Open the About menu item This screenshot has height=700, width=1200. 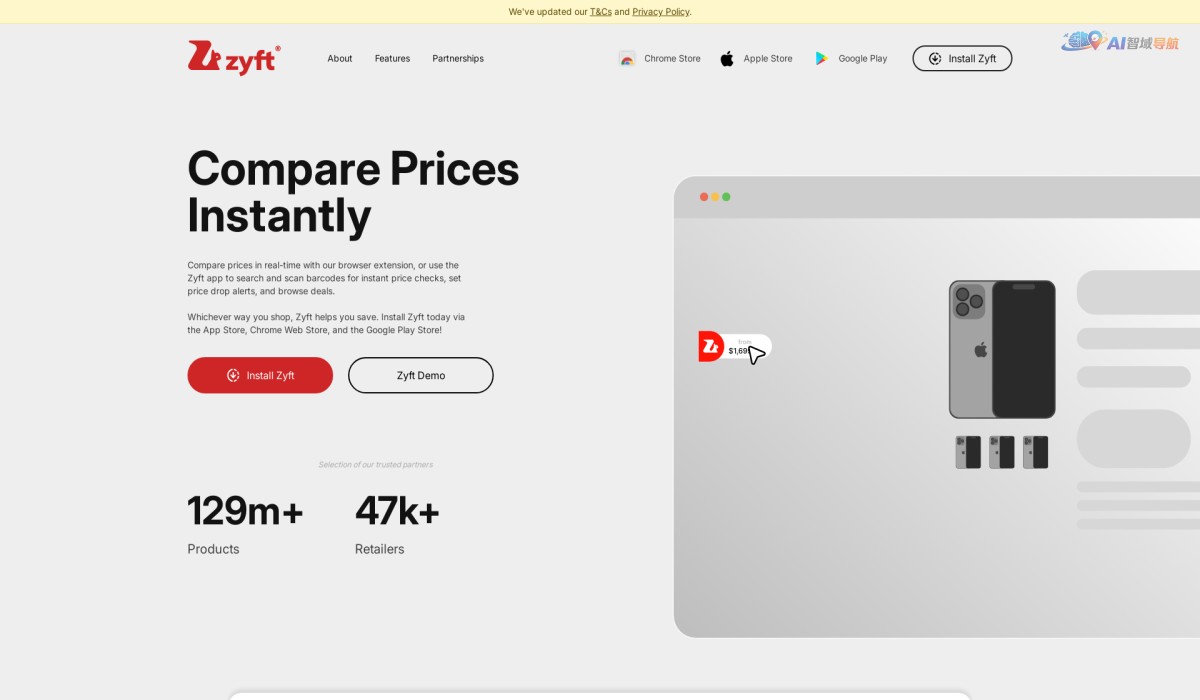[x=340, y=59]
